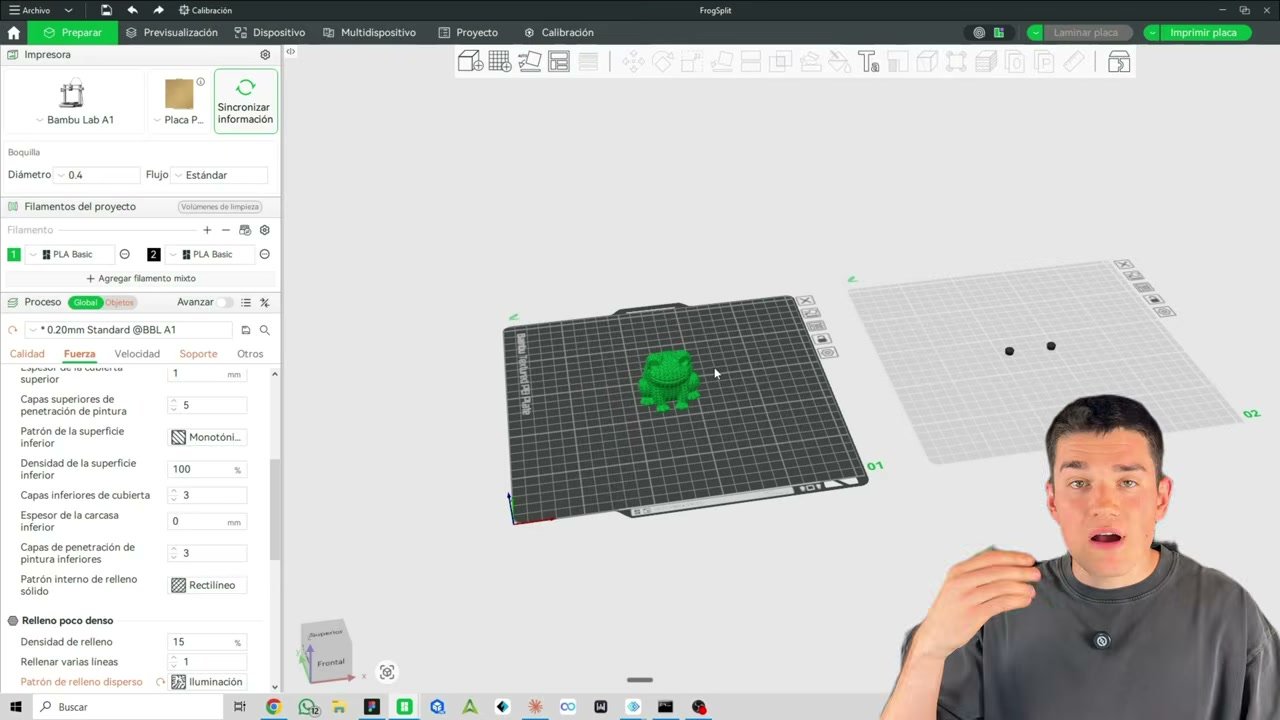Click the Imprimir placa button
The height and width of the screenshot is (720, 1280).
(x=1203, y=33)
